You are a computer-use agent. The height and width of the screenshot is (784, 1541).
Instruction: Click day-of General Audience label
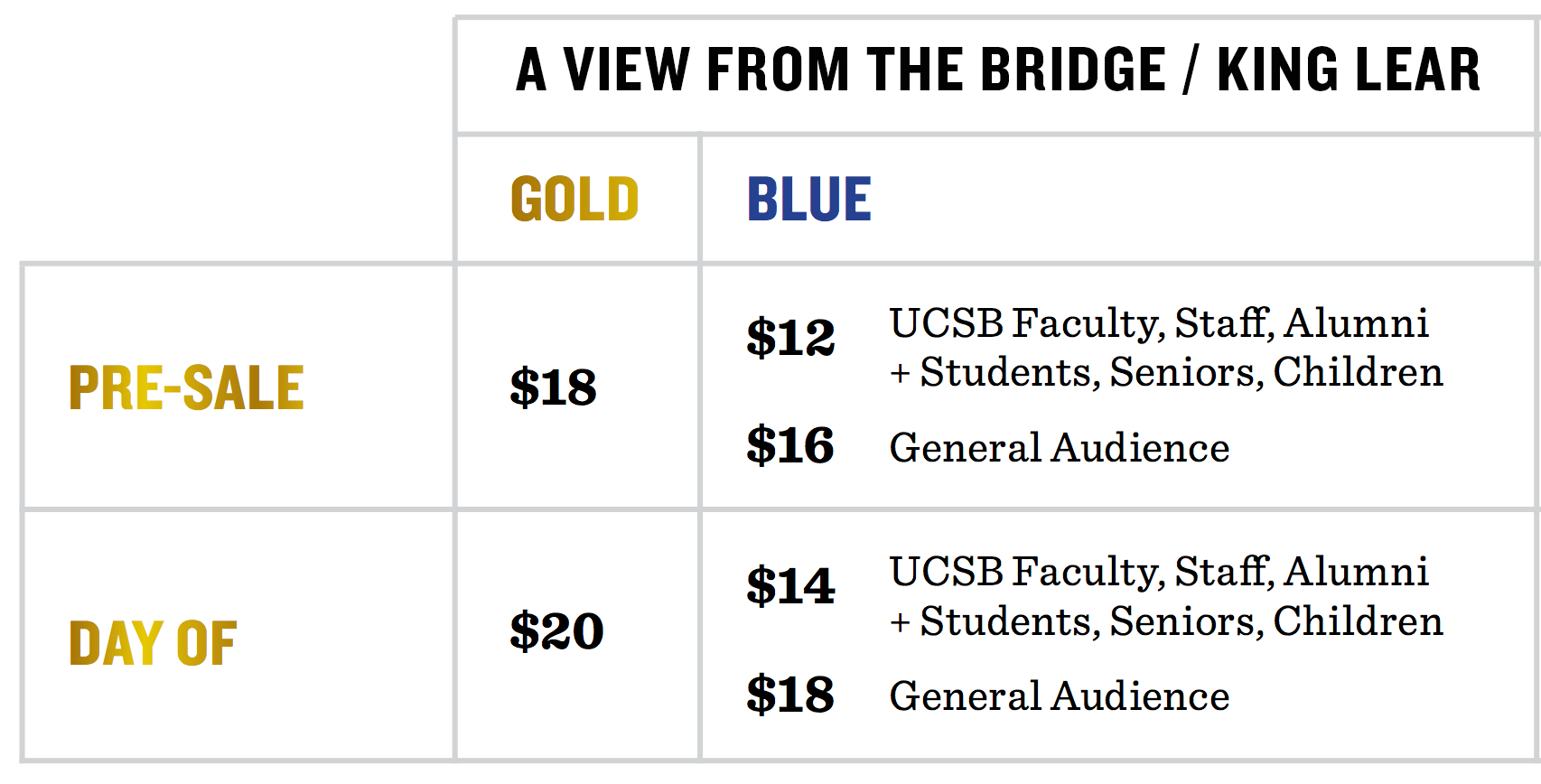[1060, 696]
